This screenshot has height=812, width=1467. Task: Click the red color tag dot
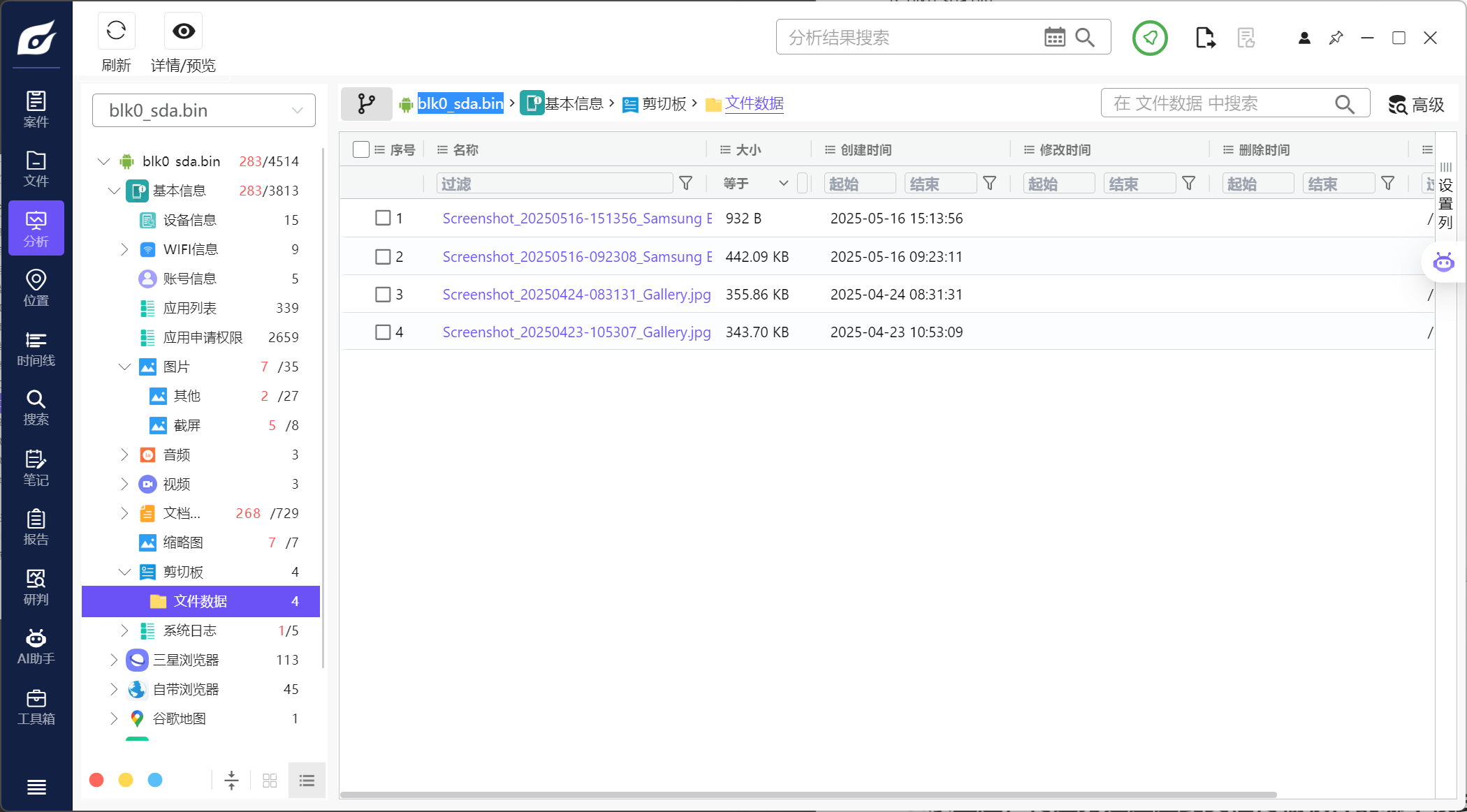(96, 780)
